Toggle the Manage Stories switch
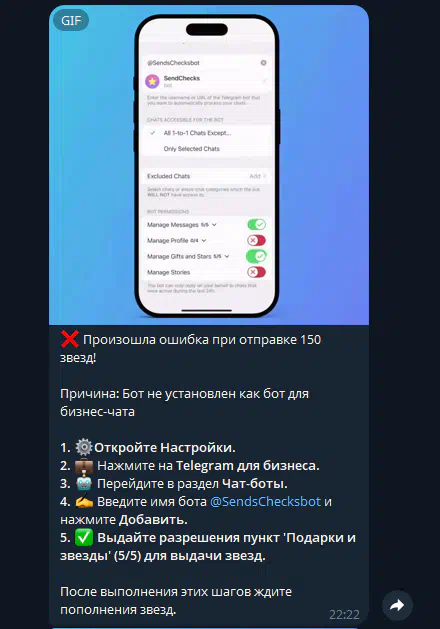 pyautogui.click(x=256, y=272)
